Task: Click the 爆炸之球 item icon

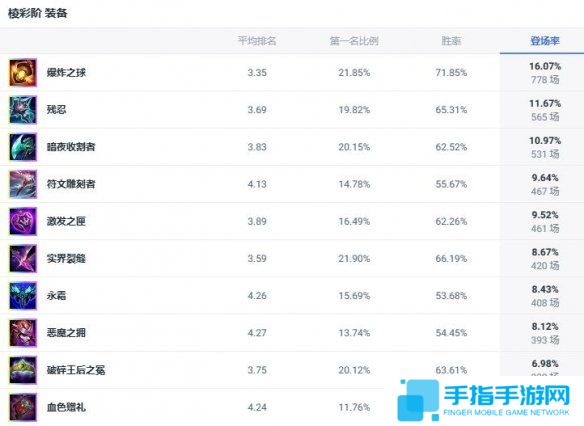Action: tap(23, 73)
